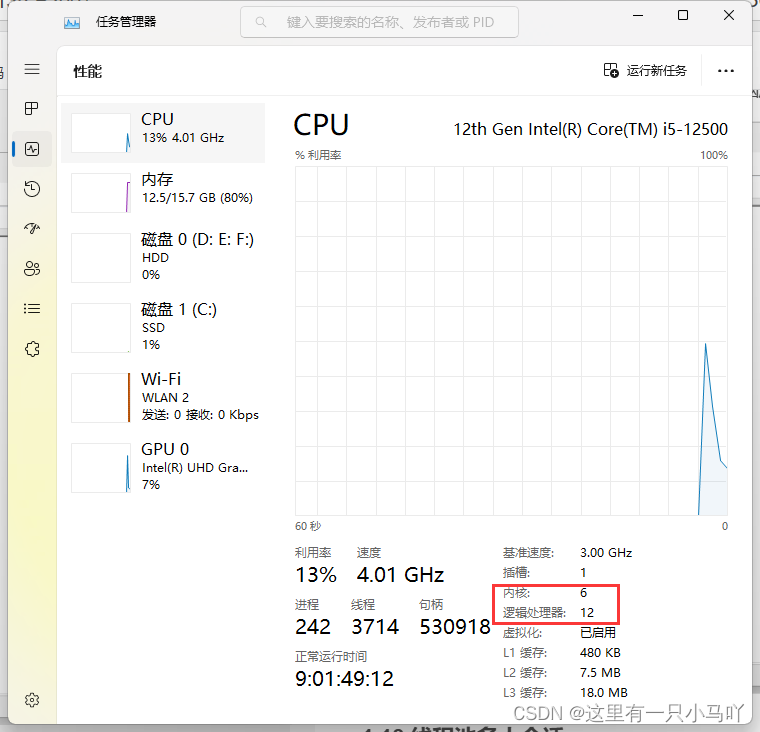The image size is (760, 732).
Task: Click the 13% utilization value
Action: [x=316, y=575]
